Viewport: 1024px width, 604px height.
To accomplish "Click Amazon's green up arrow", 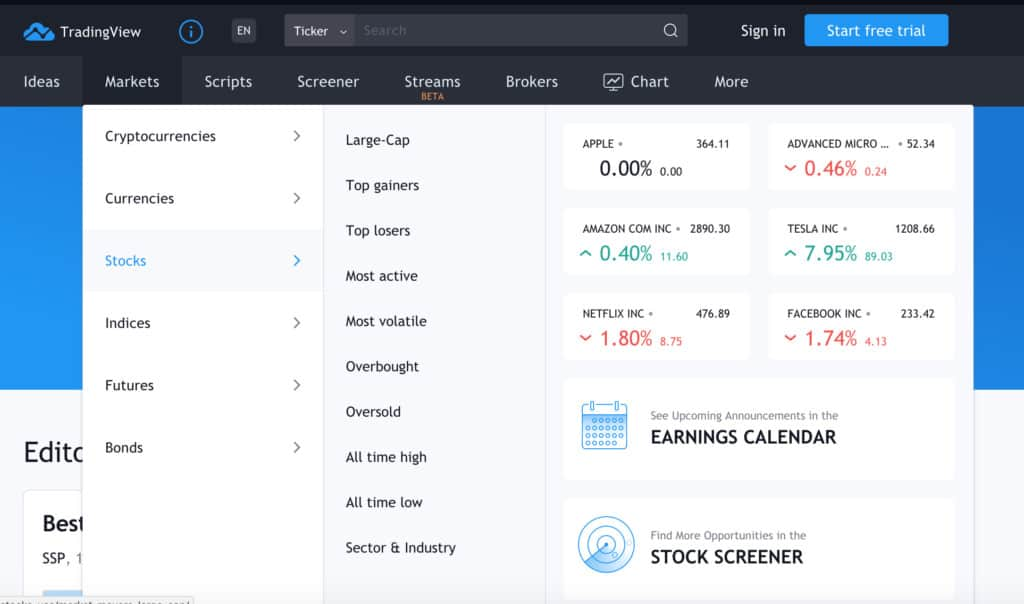I will pos(585,253).
